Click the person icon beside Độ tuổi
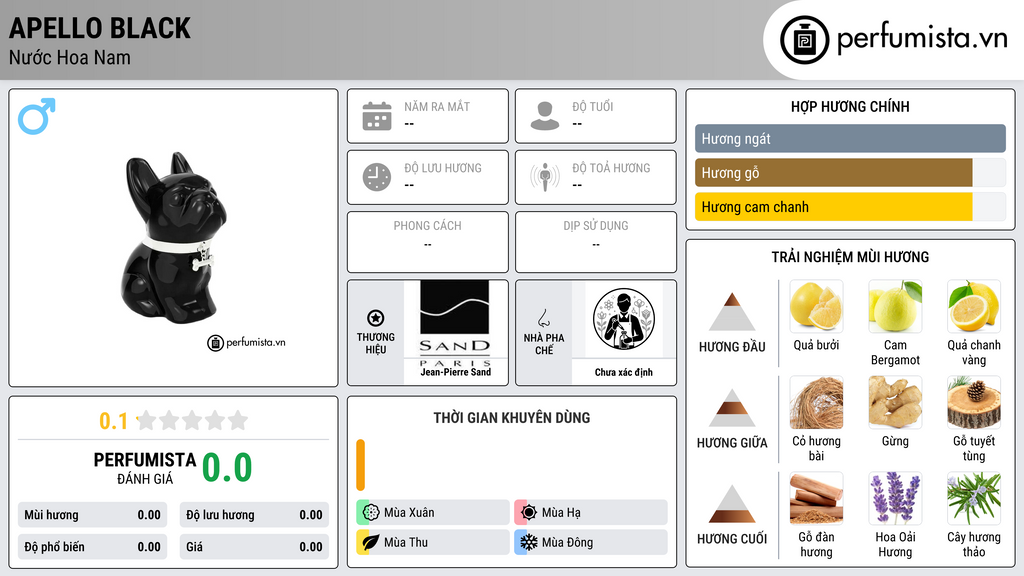Viewport: 1024px width, 576px height. point(545,116)
